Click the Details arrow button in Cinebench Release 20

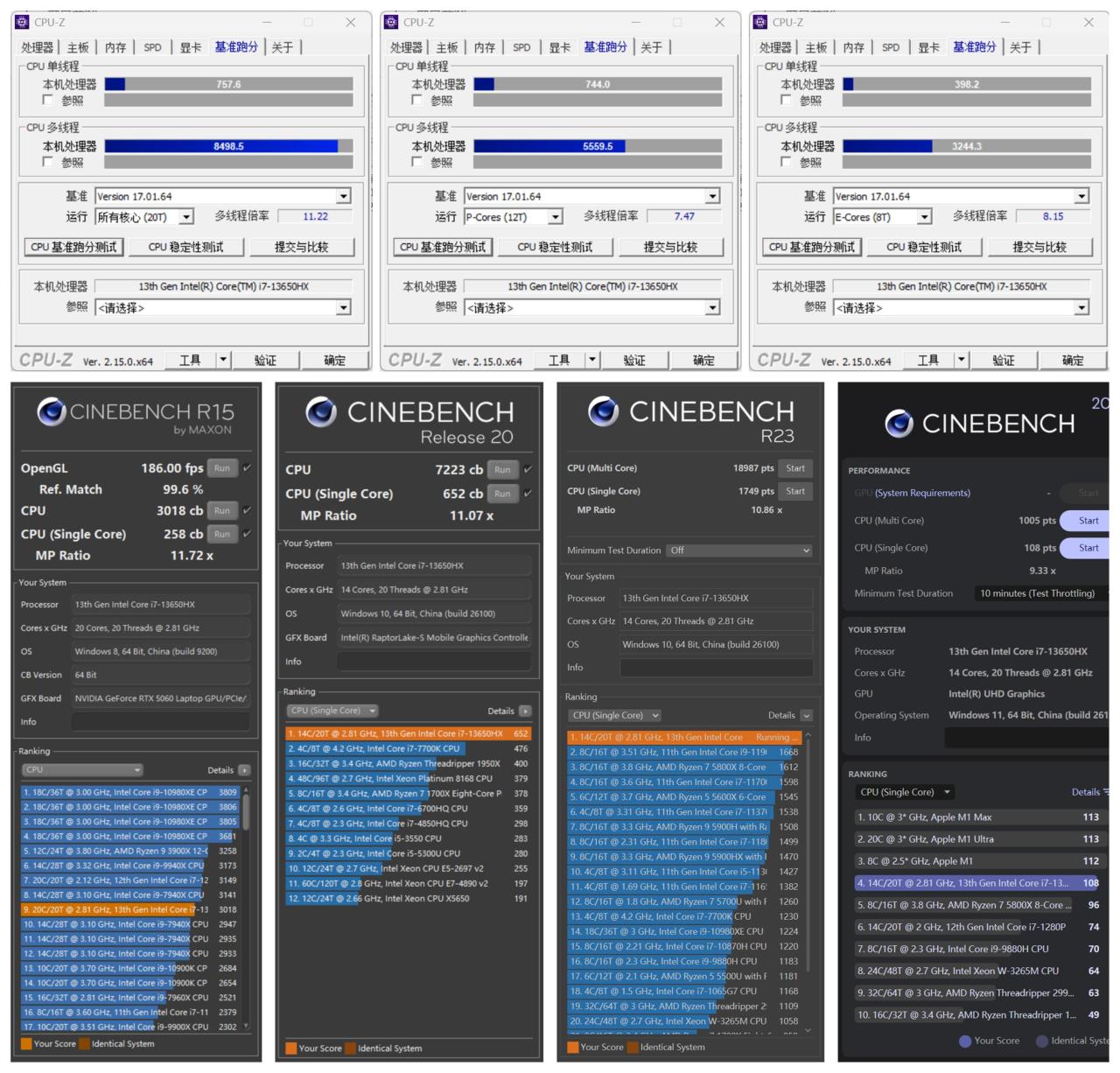pos(525,711)
